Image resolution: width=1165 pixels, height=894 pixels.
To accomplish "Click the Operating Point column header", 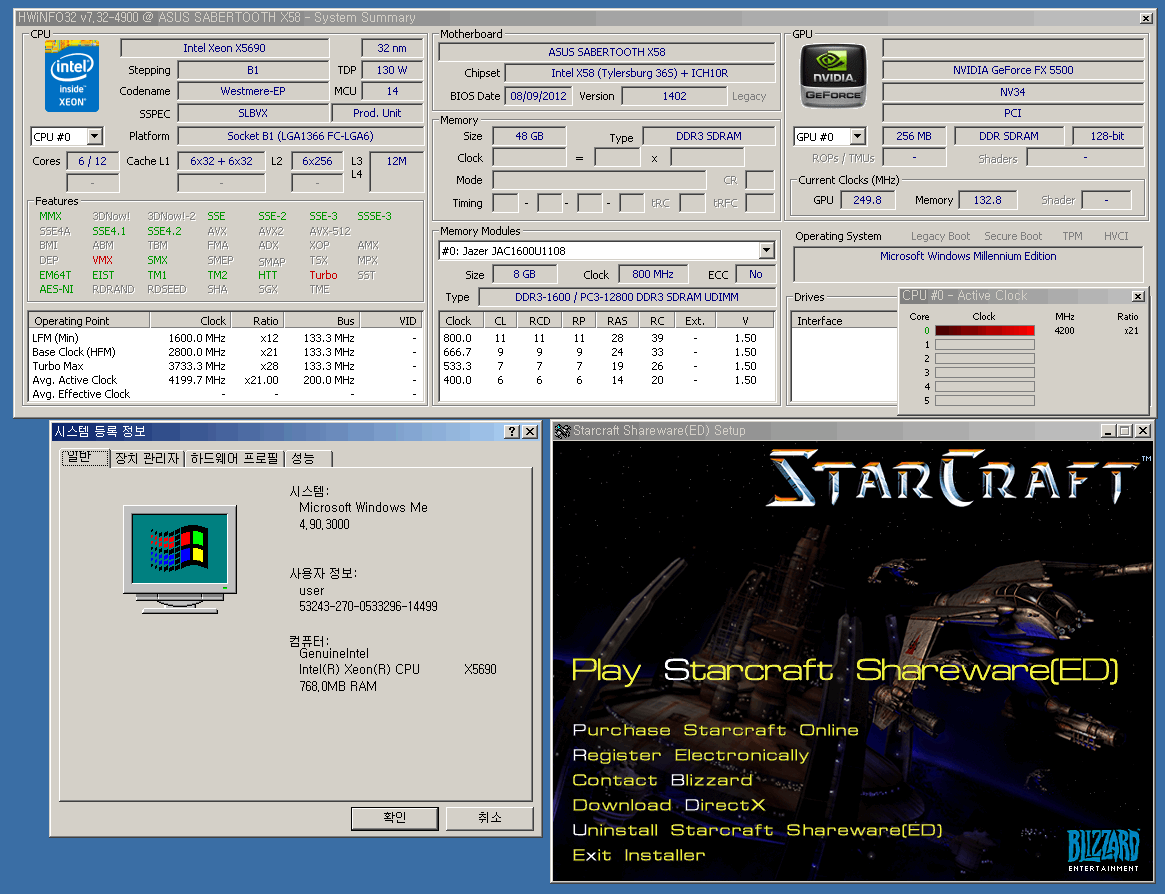I will (90, 321).
